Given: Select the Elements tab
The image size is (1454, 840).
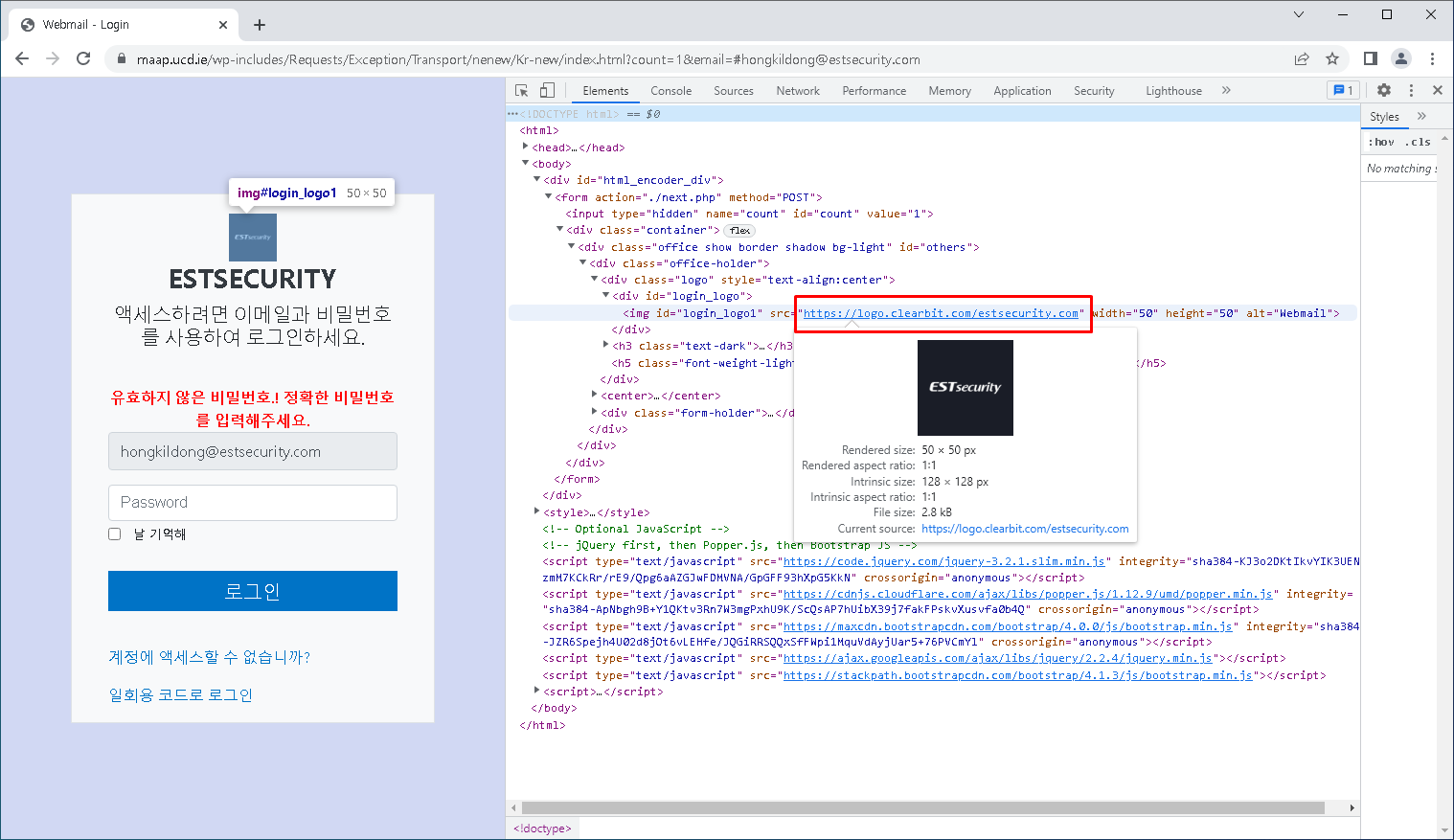Looking at the screenshot, I should (x=605, y=91).
